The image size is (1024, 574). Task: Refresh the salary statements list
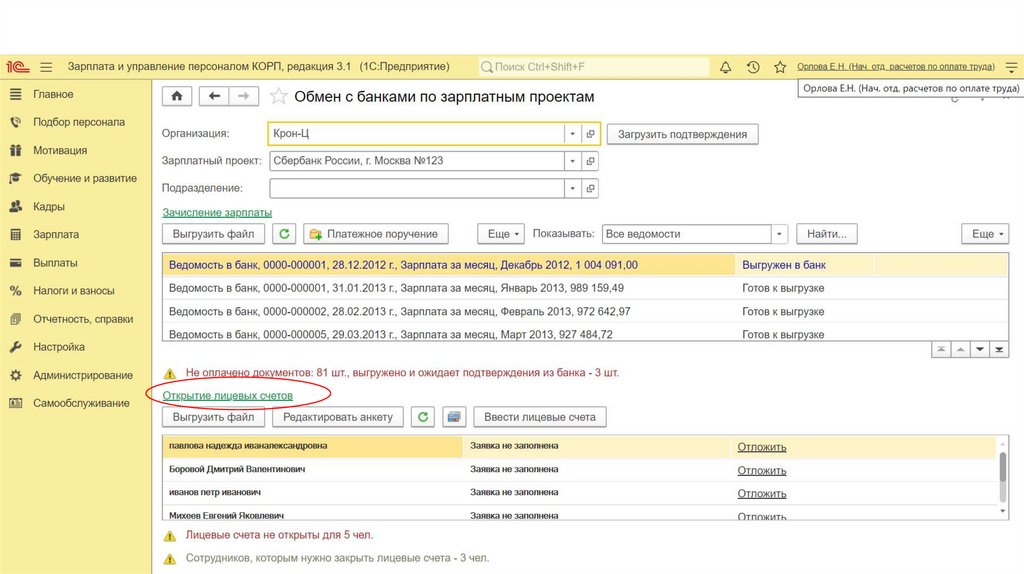[x=285, y=234]
